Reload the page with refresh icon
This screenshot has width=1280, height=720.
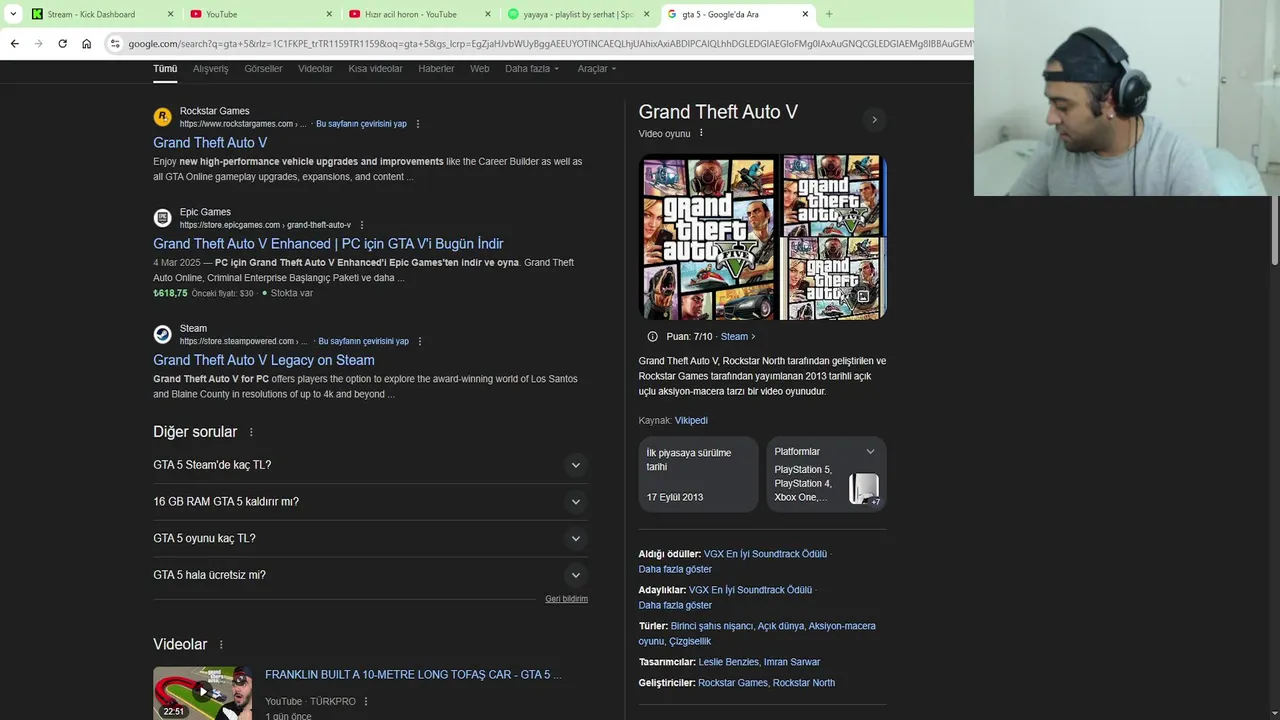point(62,44)
